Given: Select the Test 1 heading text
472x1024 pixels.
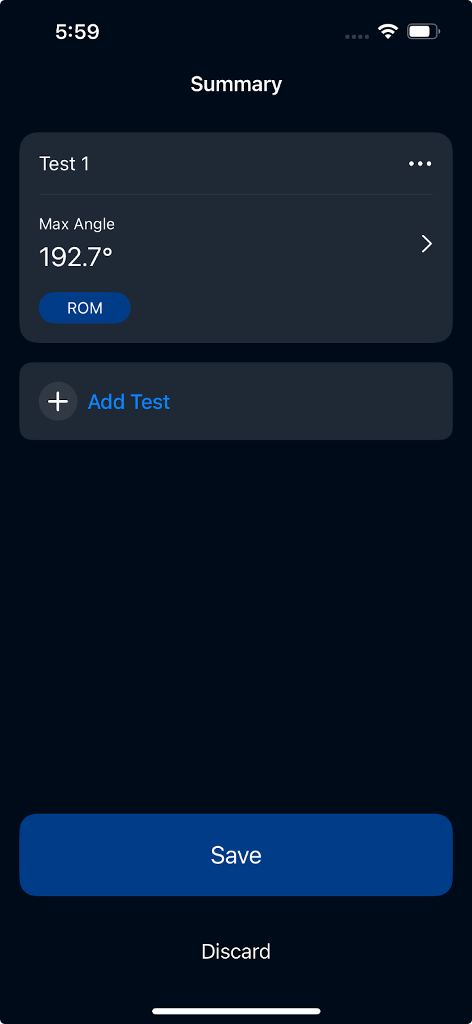Looking at the screenshot, I should click(64, 164).
